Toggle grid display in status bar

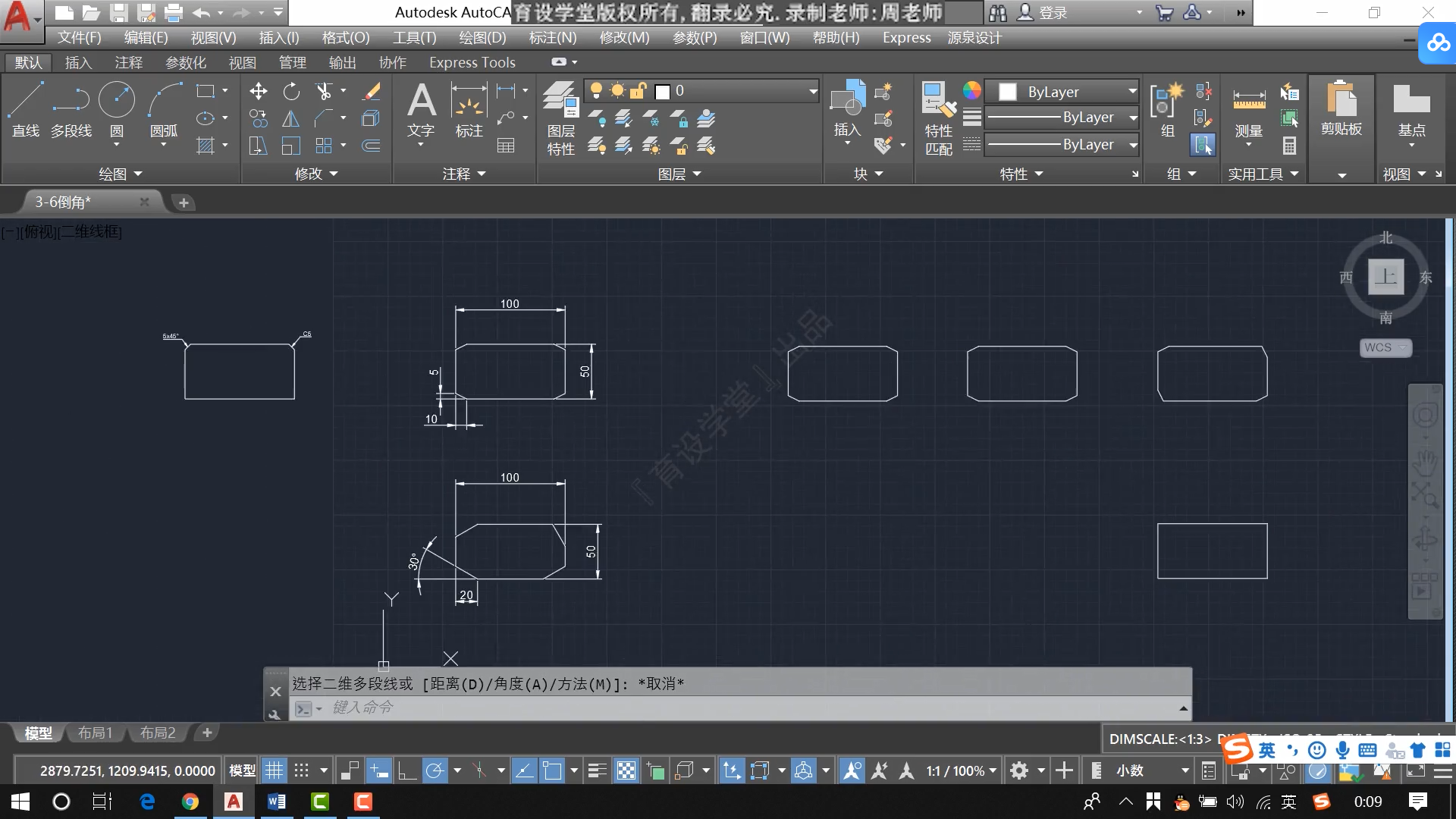[x=274, y=771]
